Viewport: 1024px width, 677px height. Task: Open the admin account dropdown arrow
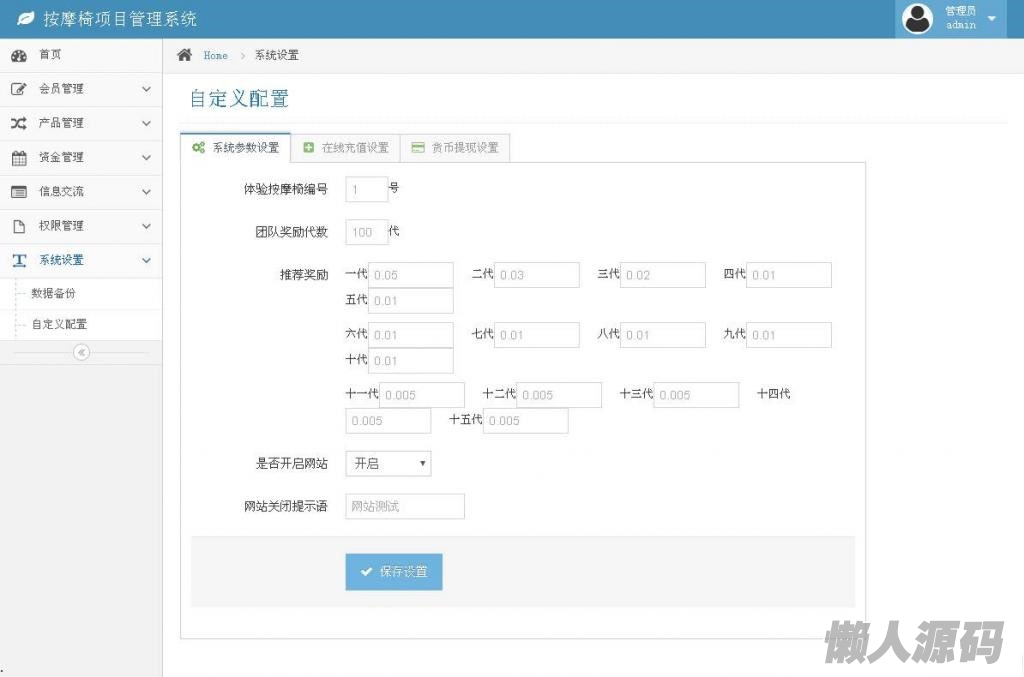991,19
